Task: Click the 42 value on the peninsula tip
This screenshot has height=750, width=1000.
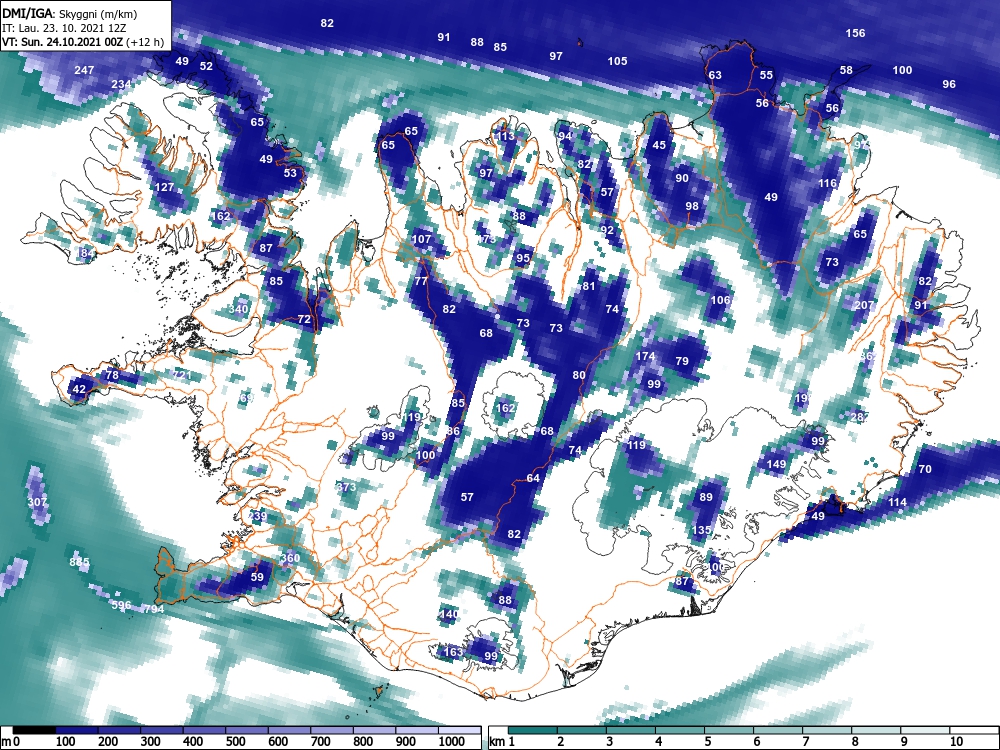Action: point(79,389)
